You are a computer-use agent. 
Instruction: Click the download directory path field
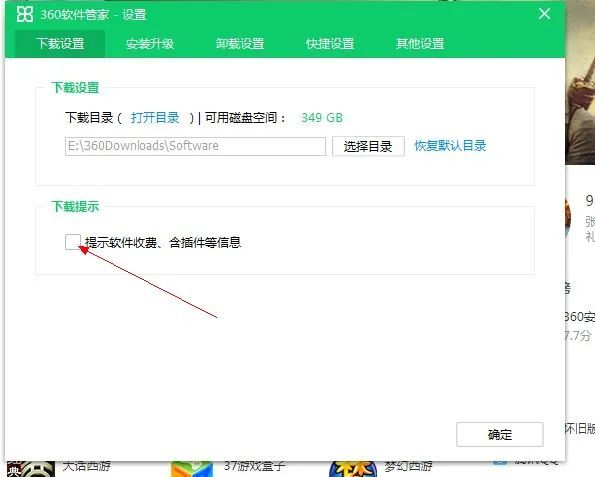click(x=195, y=146)
